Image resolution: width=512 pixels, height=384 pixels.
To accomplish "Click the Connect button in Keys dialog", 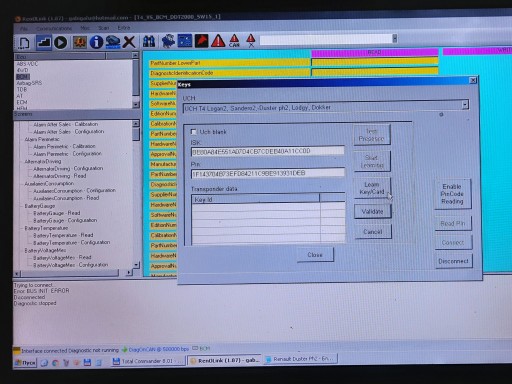I will pyautogui.click(x=453, y=243).
